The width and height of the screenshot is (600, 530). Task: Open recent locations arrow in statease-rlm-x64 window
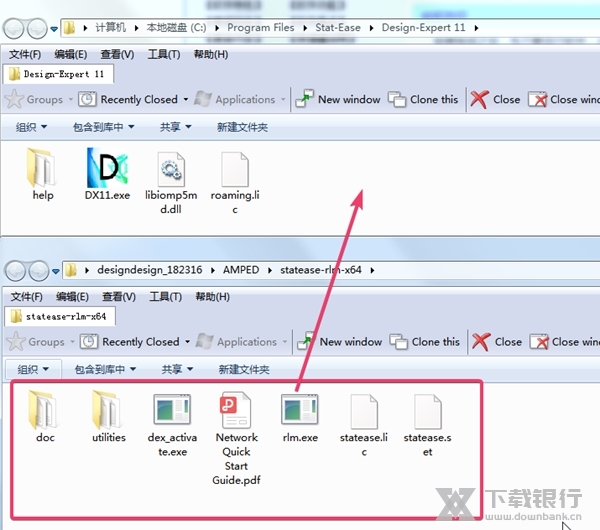pos(56,272)
